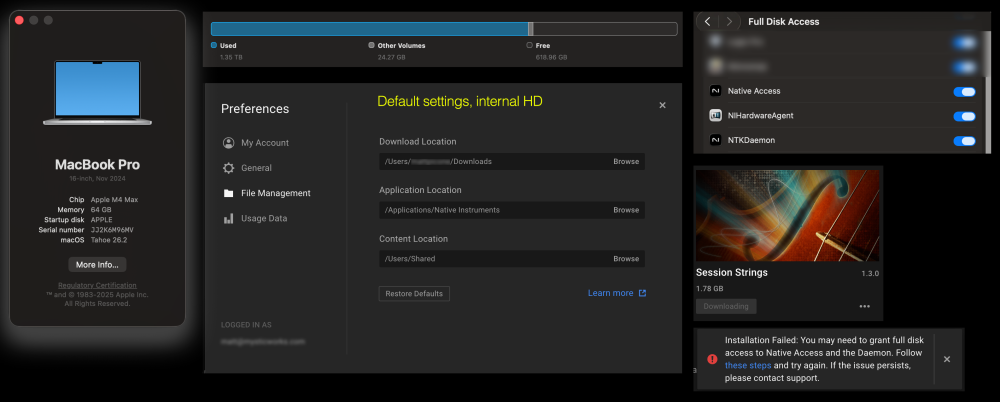The height and width of the screenshot is (402, 1000).
Task: Restore Defaults in File Management
Action: click(414, 294)
